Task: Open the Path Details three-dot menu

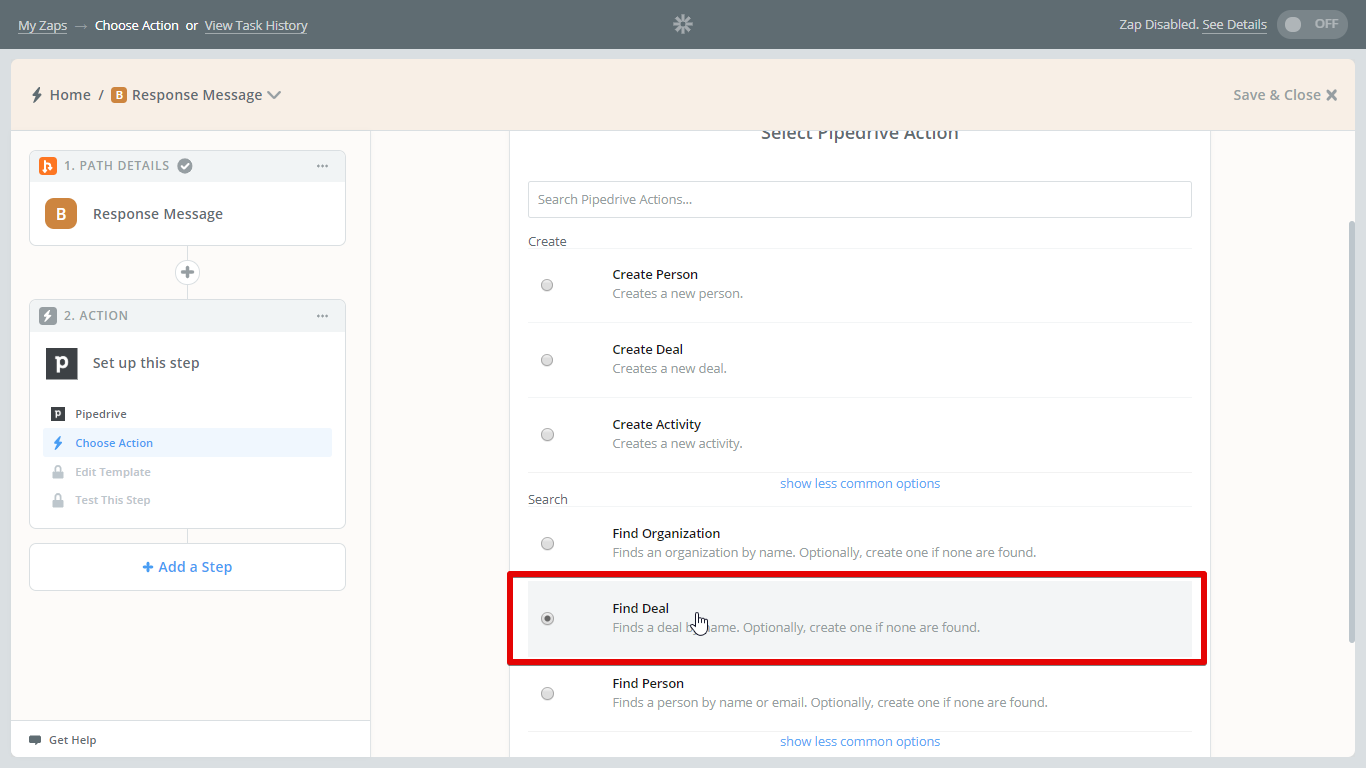Action: [x=322, y=166]
